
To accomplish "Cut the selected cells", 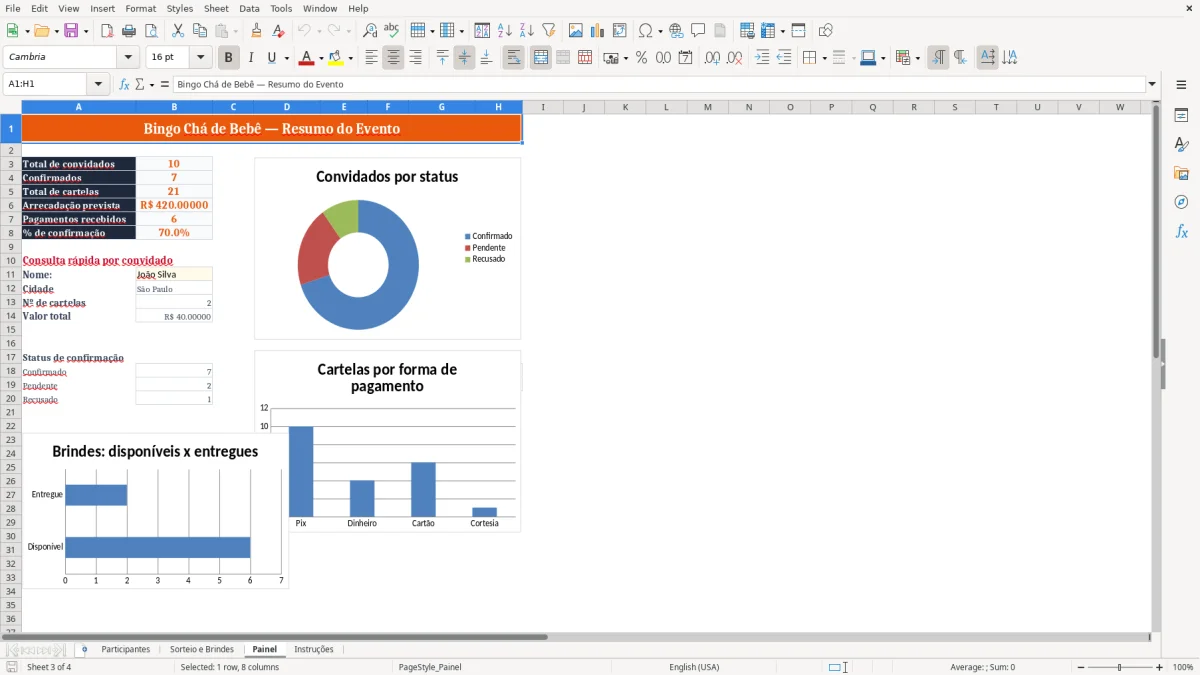I will 178,31.
